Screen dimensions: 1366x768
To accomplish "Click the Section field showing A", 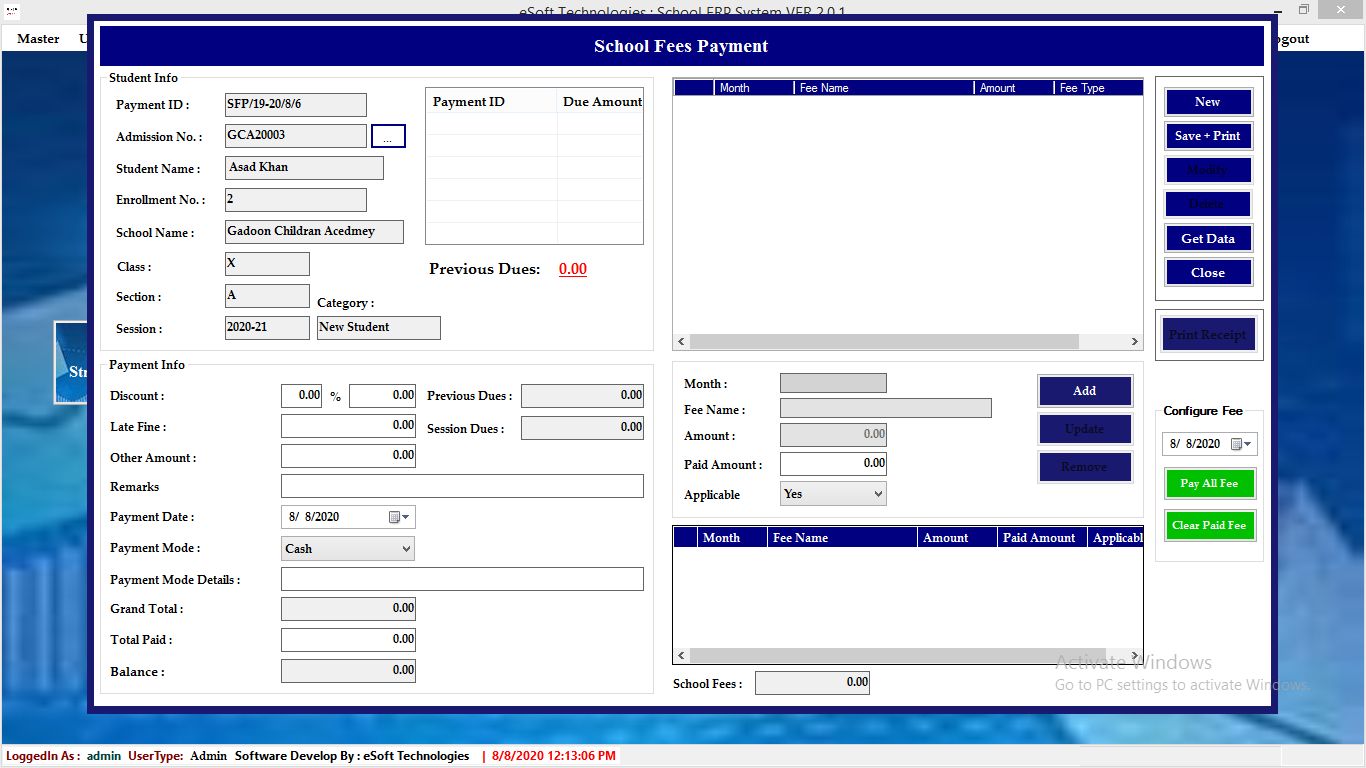I will pos(267,296).
